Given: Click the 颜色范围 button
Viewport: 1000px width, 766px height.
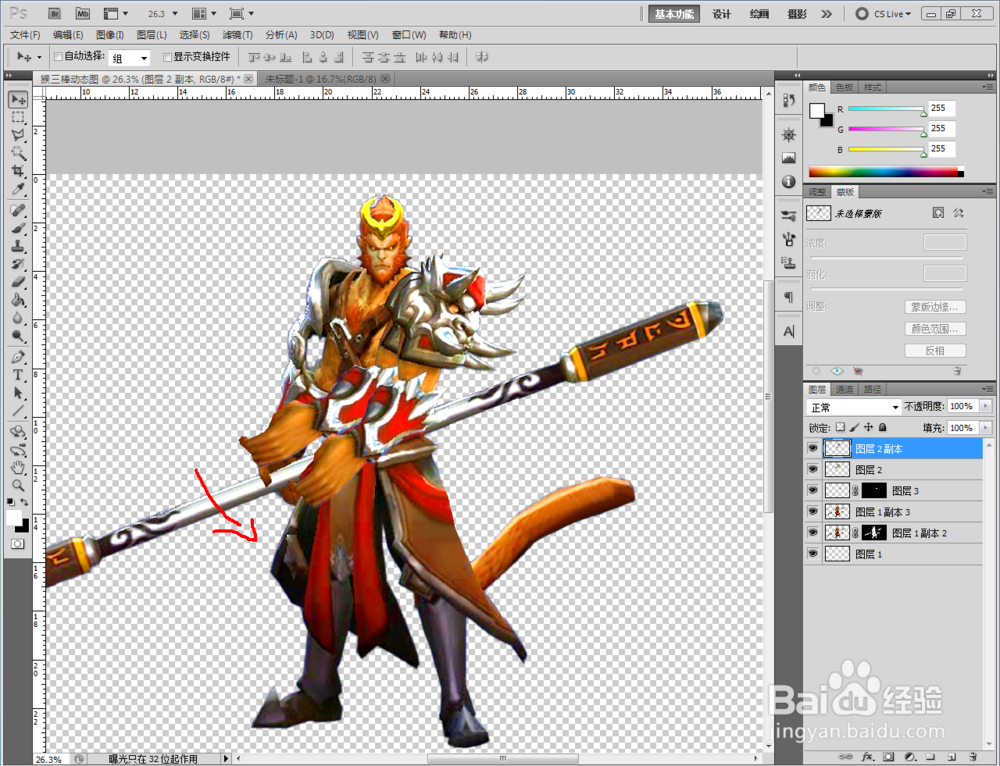Looking at the screenshot, I should [x=935, y=328].
